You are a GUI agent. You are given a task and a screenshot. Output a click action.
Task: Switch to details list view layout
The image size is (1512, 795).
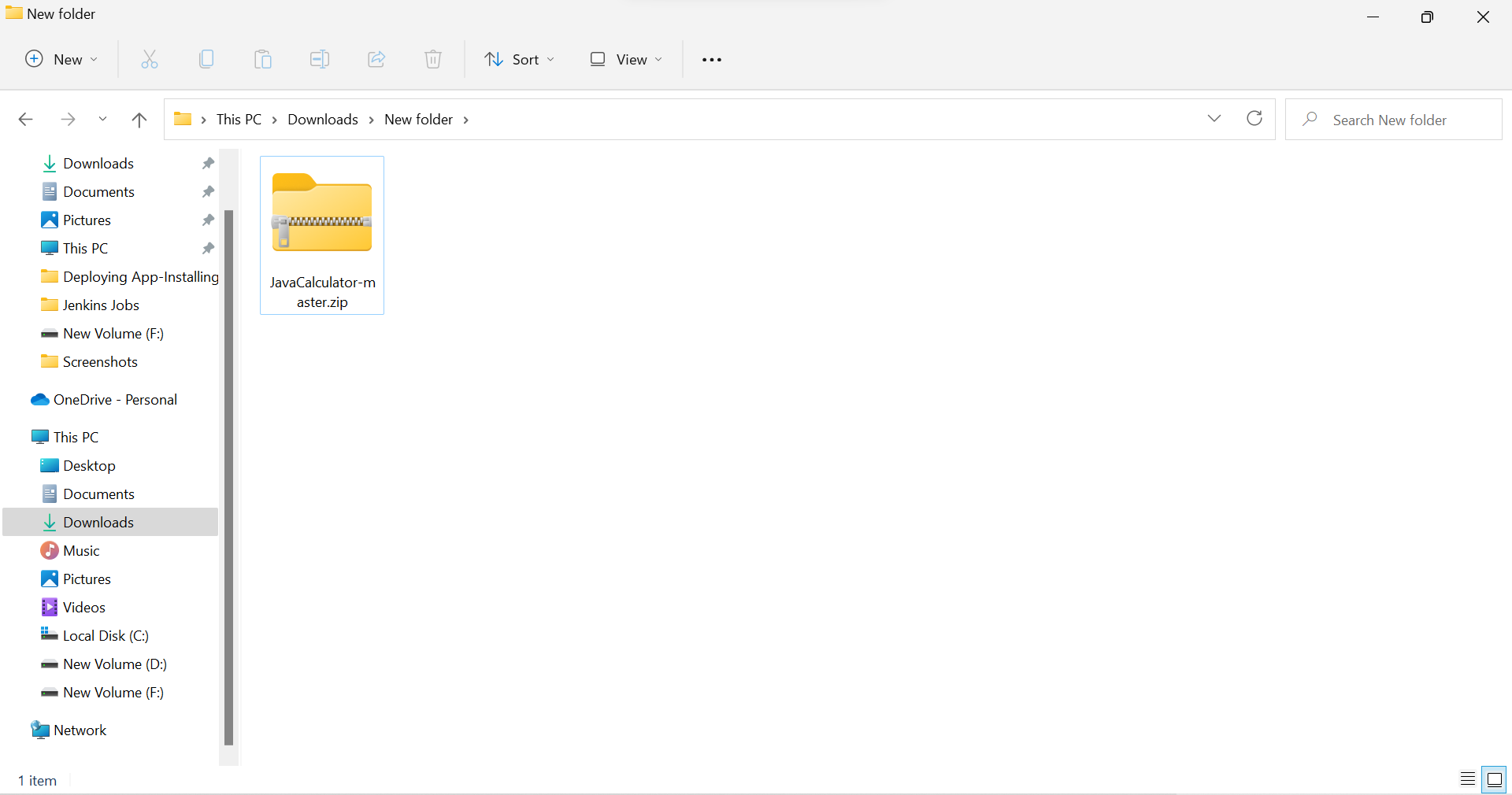(x=1468, y=779)
